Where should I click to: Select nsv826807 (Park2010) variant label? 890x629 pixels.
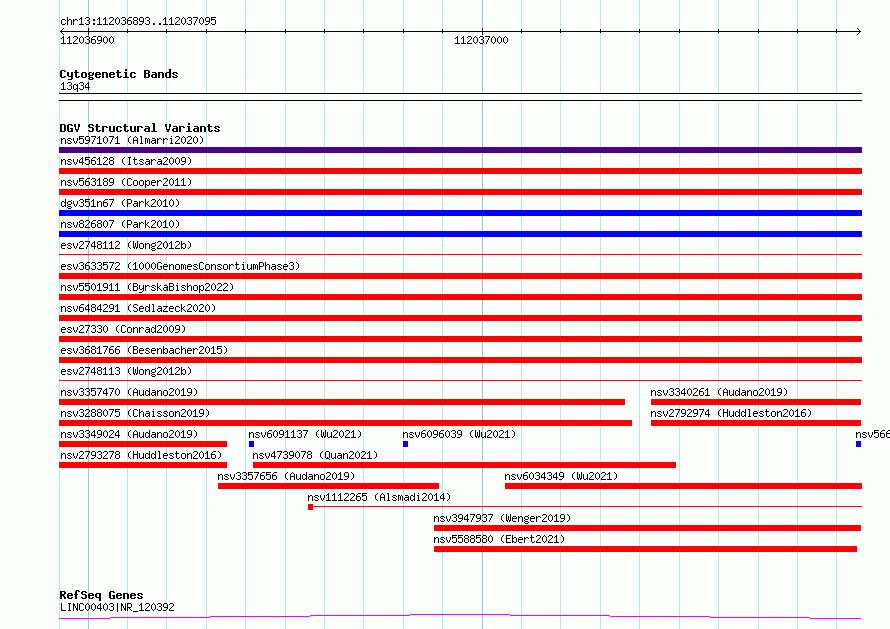point(120,224)
